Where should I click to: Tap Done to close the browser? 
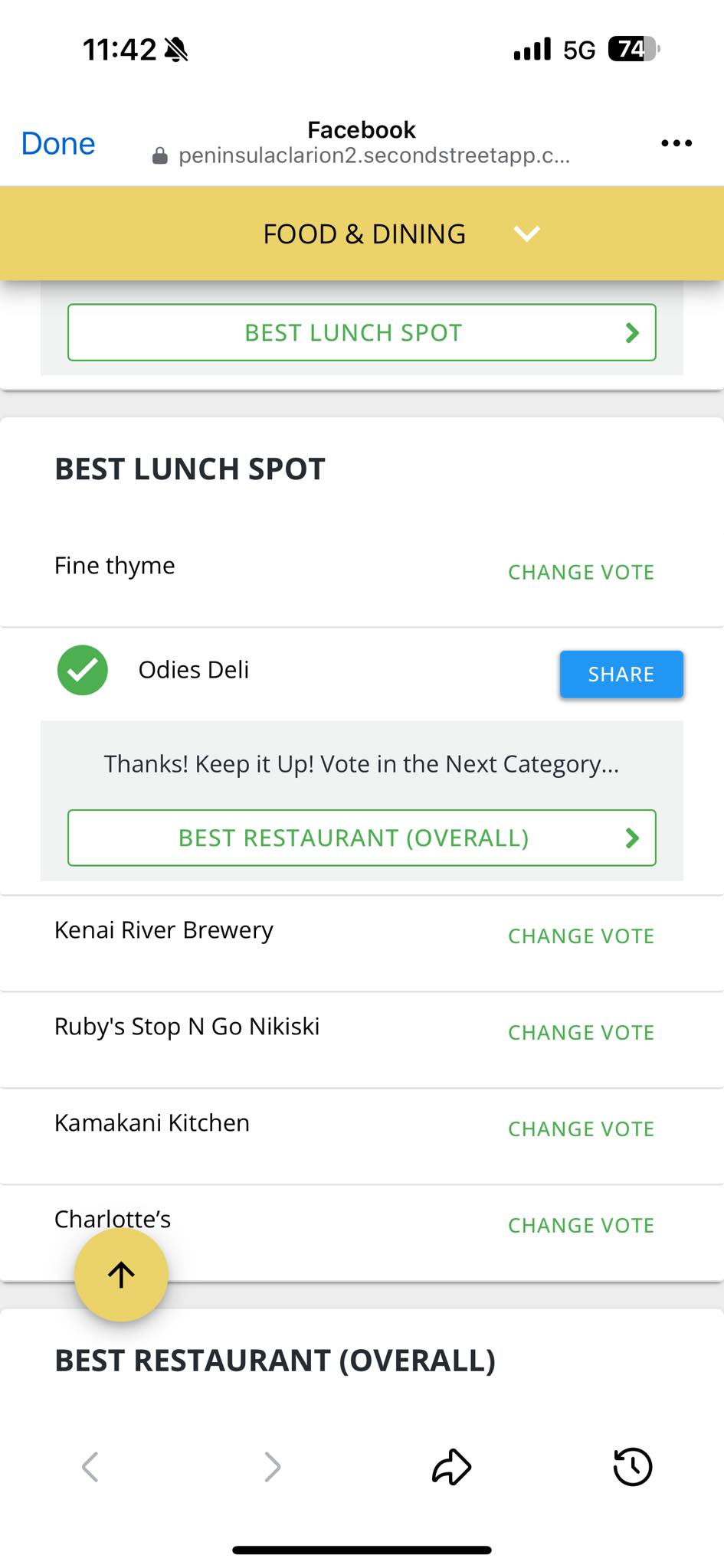click(58, 143)
